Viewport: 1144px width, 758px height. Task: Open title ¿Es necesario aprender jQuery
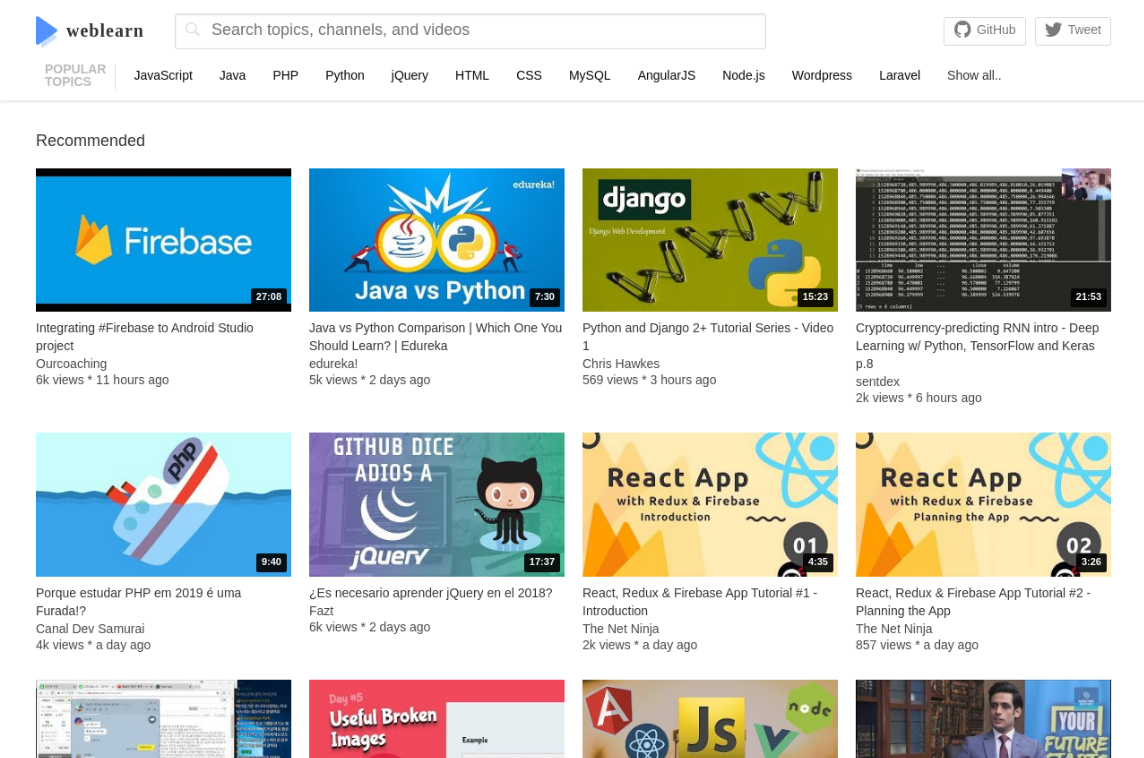pyautogui.click(x=430, y=592)
